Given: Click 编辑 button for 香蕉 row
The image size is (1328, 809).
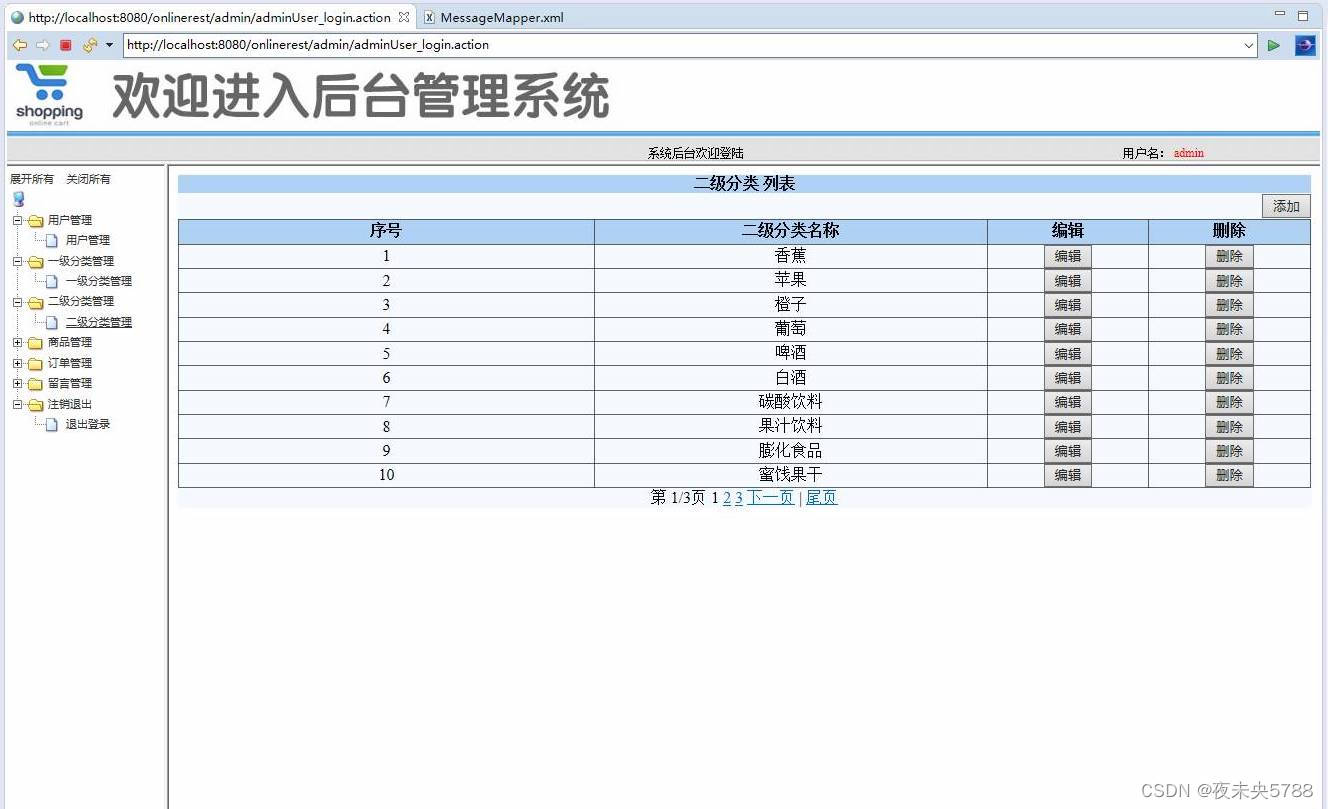Looking at the screenshot, I should pos(1068,256).
